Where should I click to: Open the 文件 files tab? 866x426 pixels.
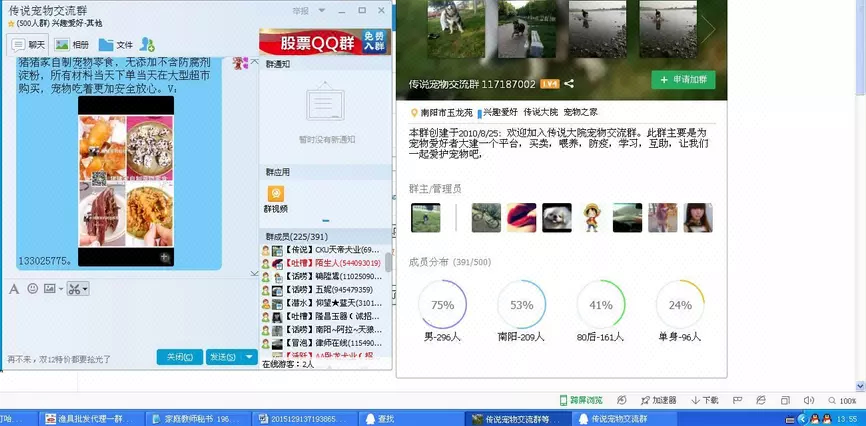pyautogui.click(x=115, y=45)
